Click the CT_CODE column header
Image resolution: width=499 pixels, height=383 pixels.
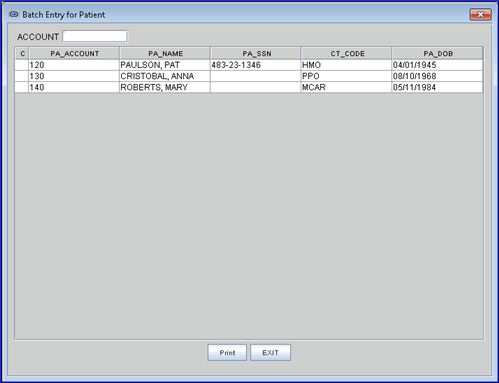[347, 53]
